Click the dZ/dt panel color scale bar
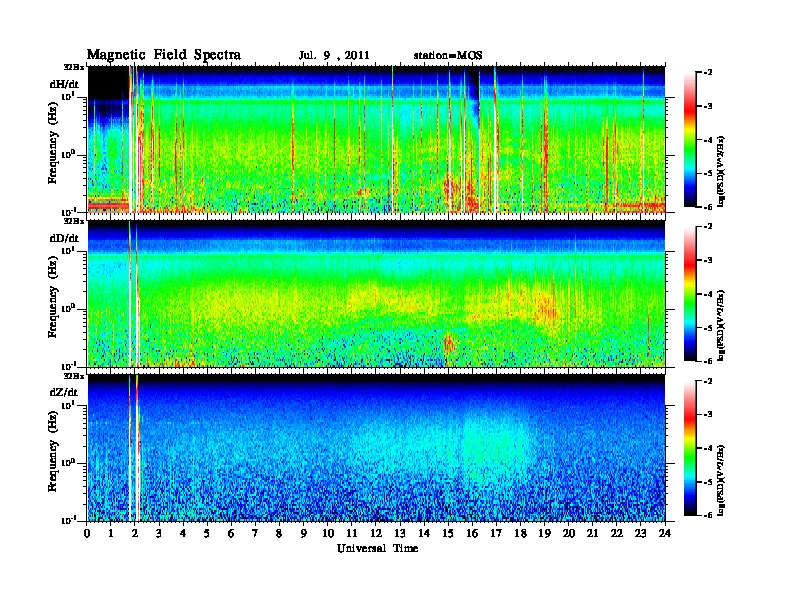Viewport: 792px width, 612px height. pos(690,448)
